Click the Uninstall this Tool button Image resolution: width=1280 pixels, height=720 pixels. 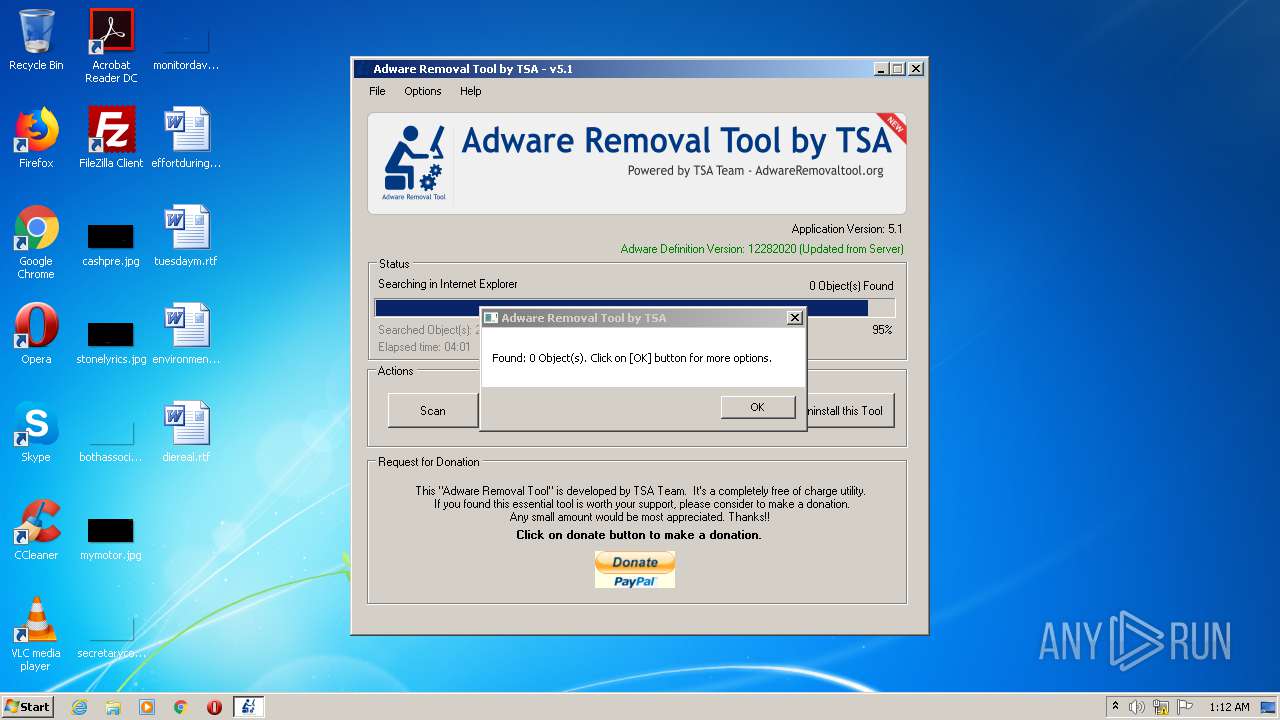(850, 410)
